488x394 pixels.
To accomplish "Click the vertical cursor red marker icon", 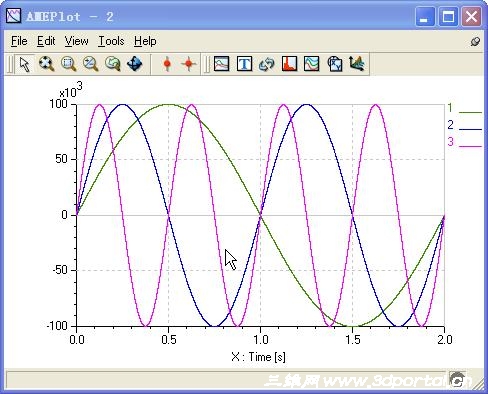I will tap(167, 64).
